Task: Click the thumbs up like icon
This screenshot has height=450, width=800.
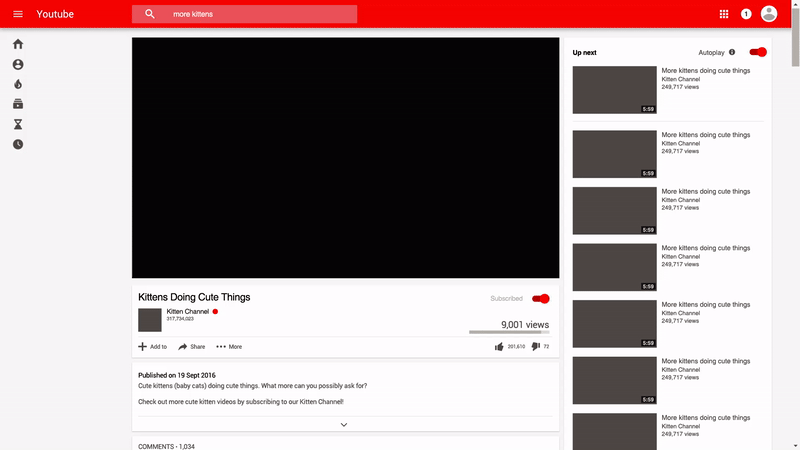Action: click(499, 346)
